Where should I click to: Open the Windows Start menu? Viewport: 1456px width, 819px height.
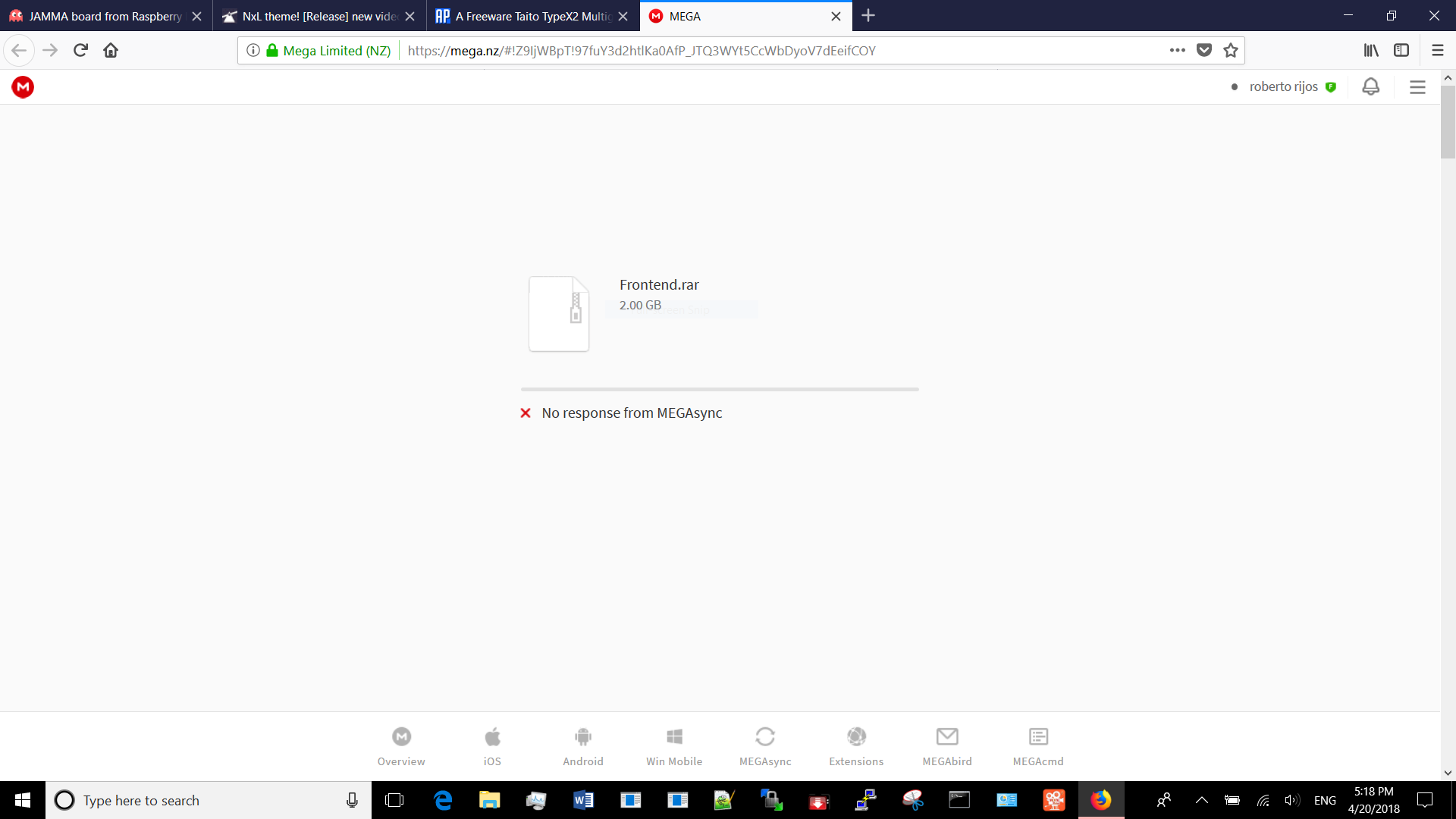[x=23, y=800]
